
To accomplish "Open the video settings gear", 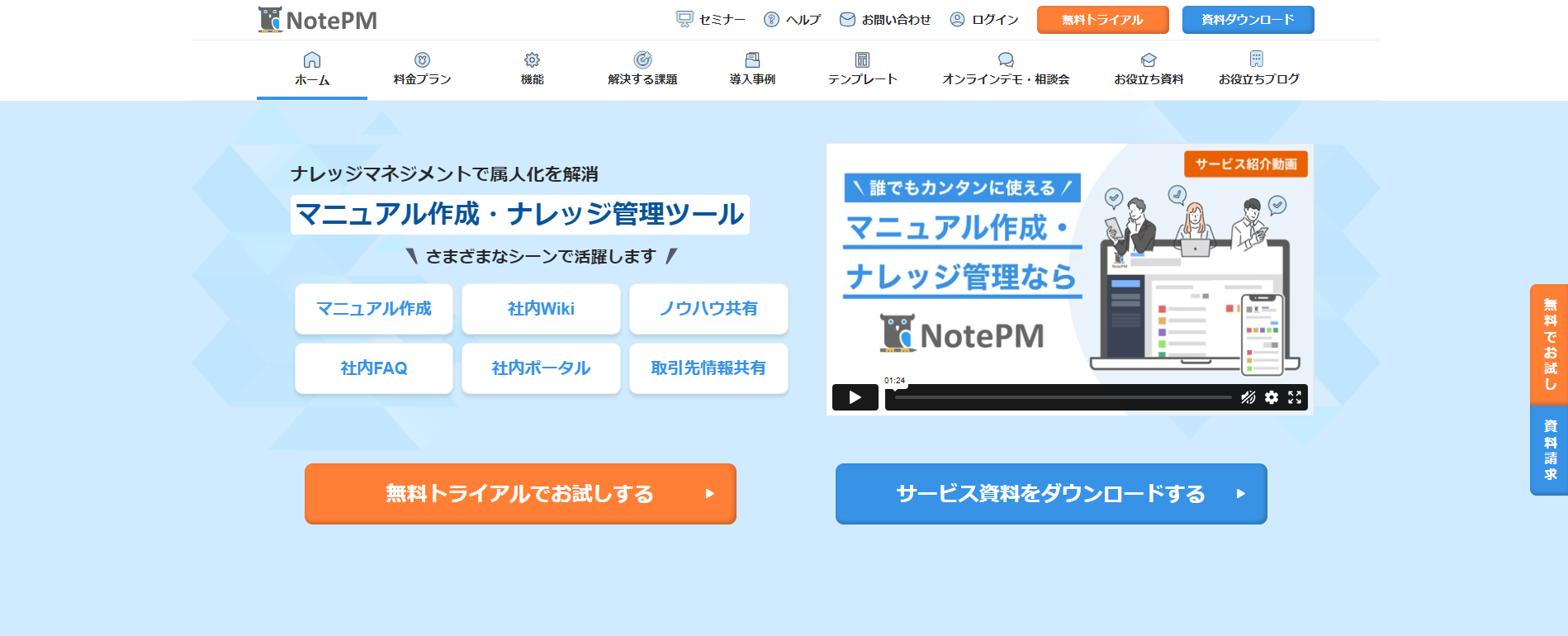I will pyautogui.click(x=1272, y=397).
